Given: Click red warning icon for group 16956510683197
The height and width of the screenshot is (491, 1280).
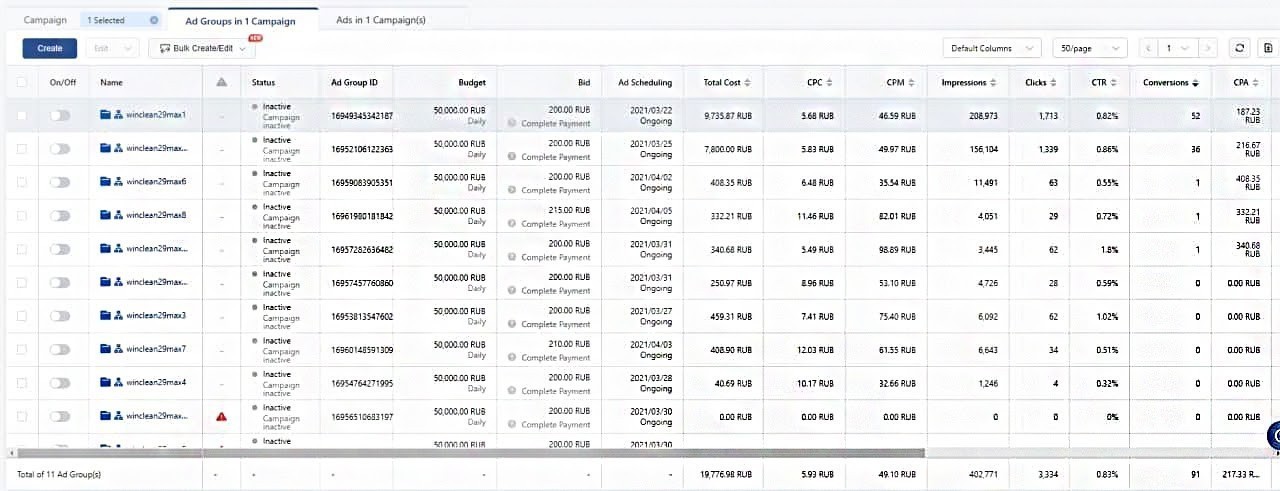Looking at the screenshot, I should (221, 416).
